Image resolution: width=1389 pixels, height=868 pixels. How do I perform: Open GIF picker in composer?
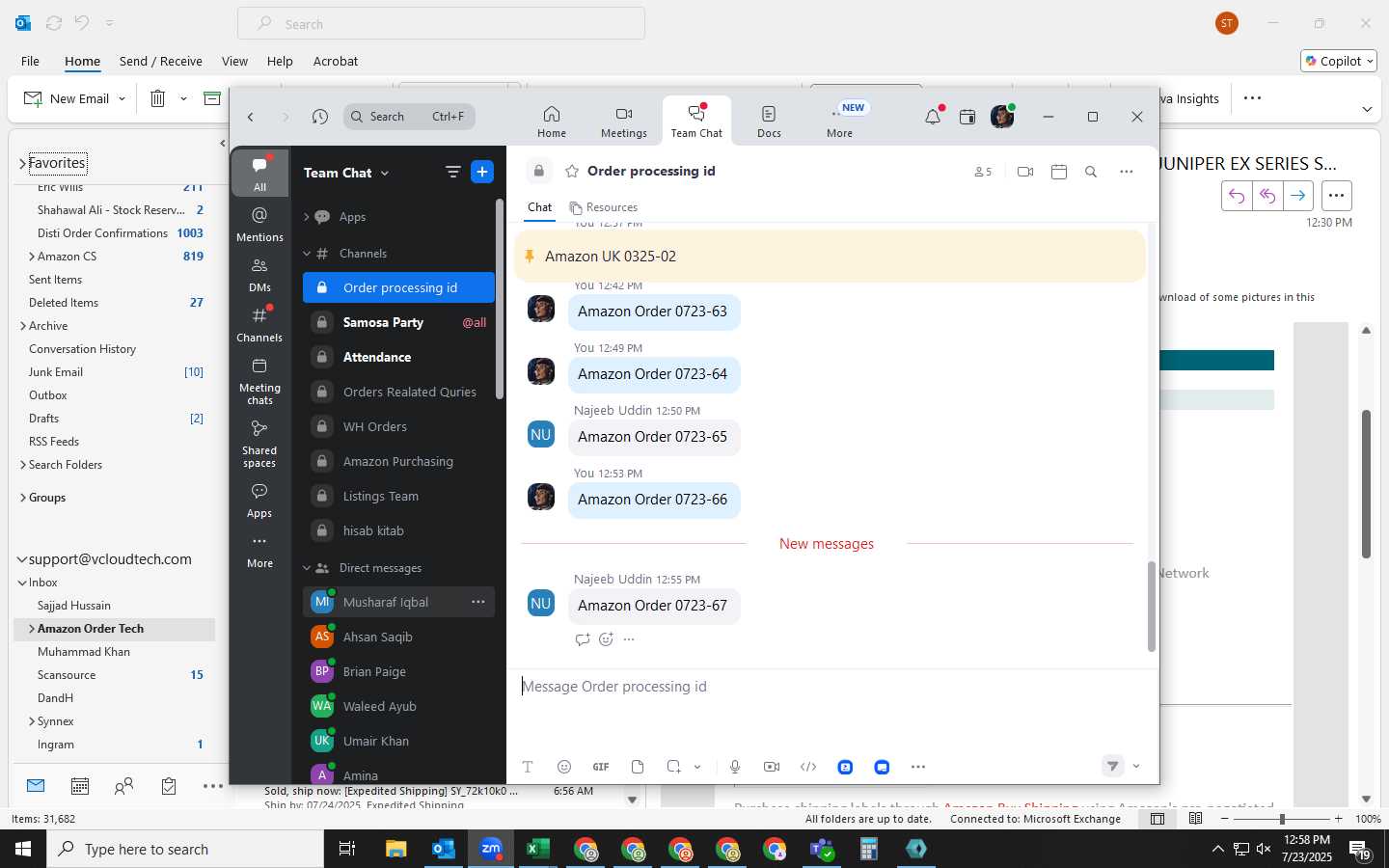[601, 767]
